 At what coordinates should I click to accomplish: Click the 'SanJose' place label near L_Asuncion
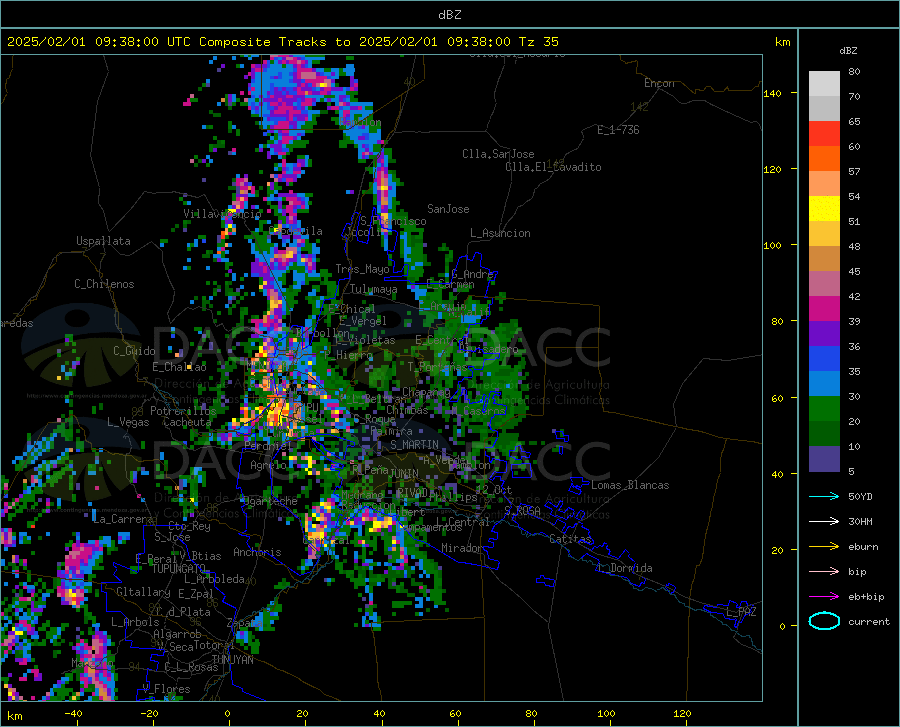pyautogui.click(x=448, y=209)
